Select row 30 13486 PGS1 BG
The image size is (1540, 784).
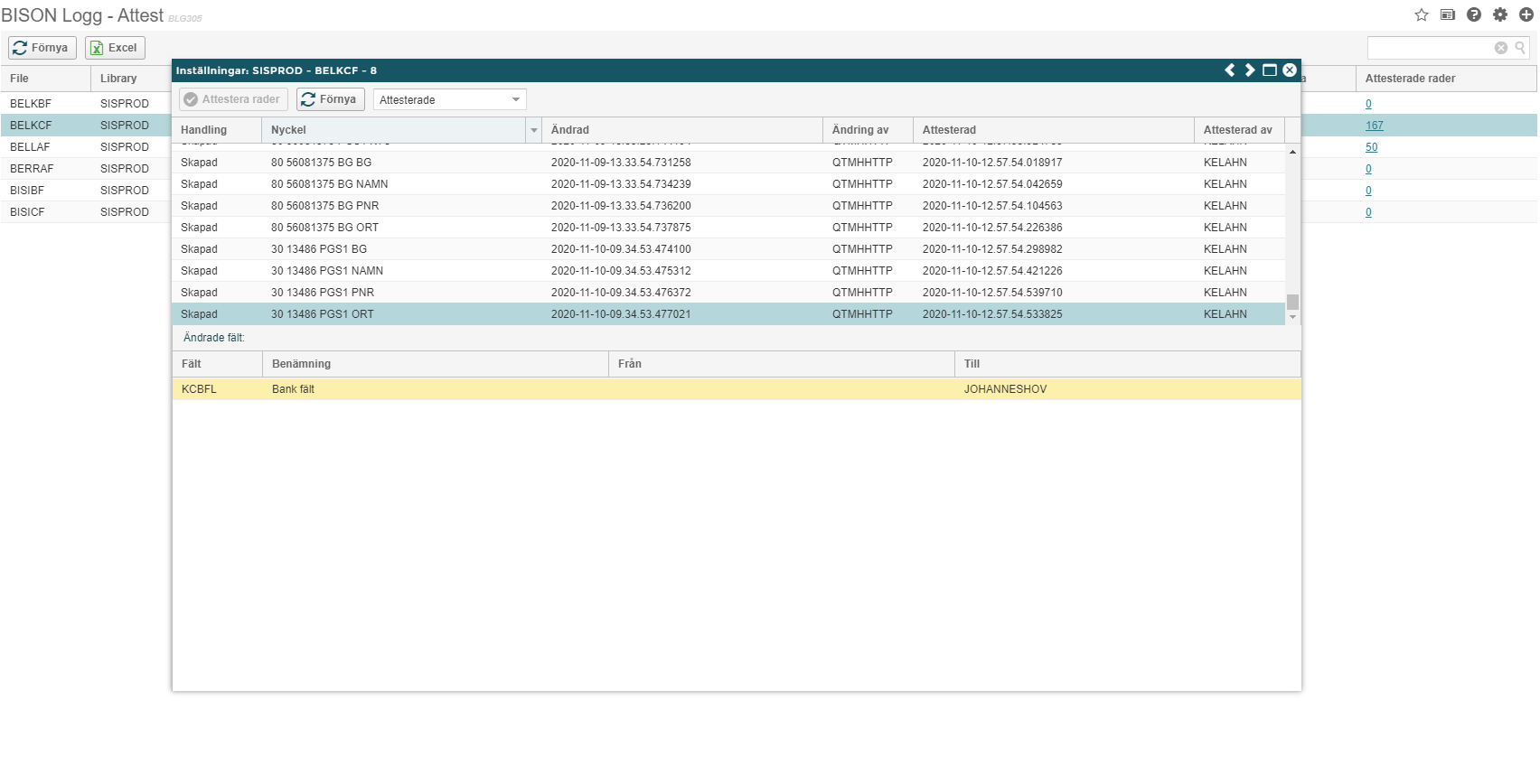tap(728, 249)
